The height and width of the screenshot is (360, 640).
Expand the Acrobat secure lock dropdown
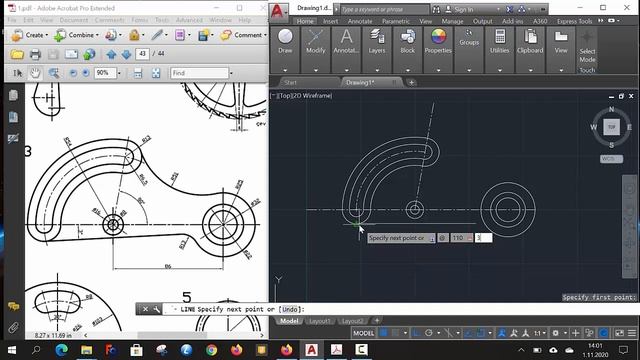(142, 35)
